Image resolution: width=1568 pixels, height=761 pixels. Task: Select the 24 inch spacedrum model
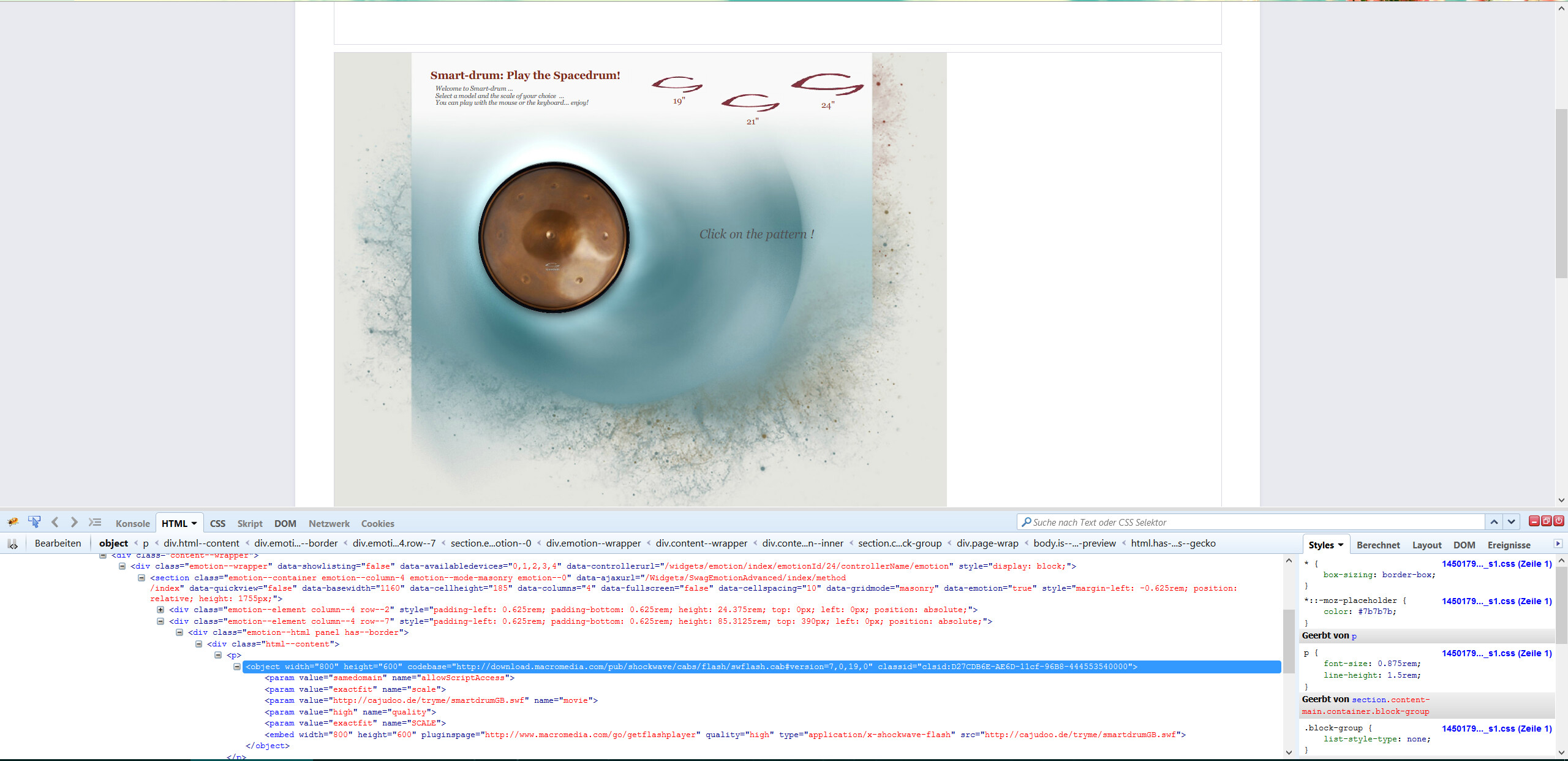coord(827,91)
